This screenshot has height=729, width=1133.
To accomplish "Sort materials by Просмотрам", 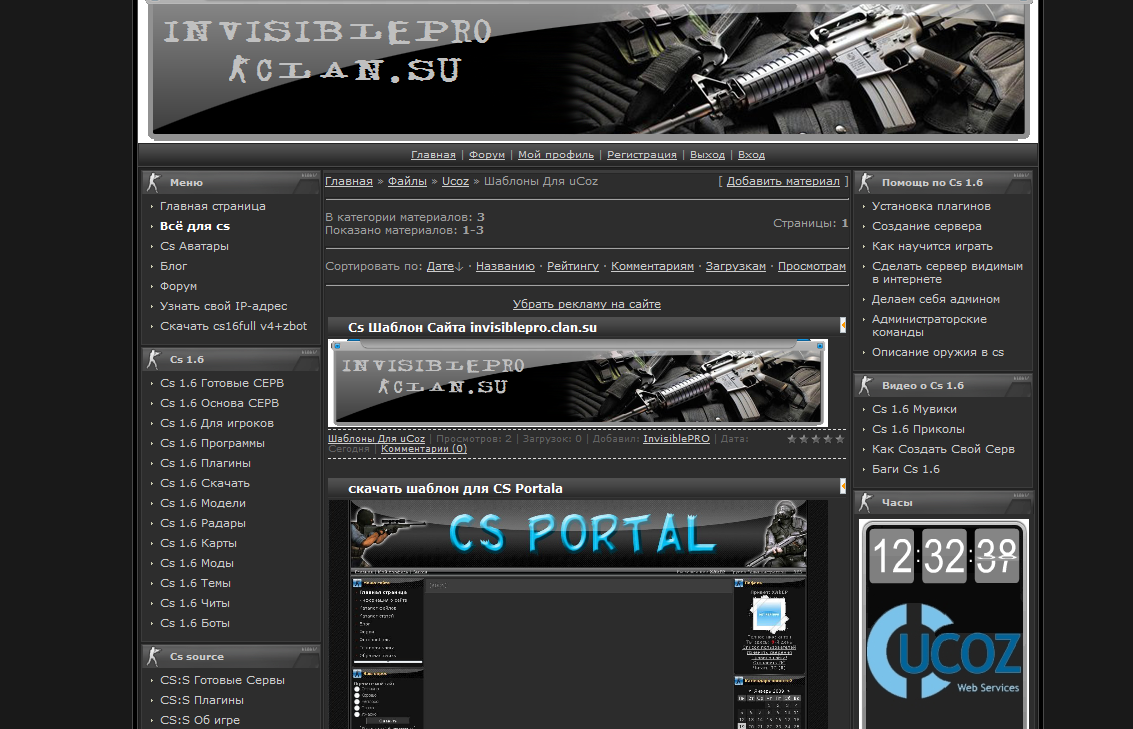I will 811,267.
